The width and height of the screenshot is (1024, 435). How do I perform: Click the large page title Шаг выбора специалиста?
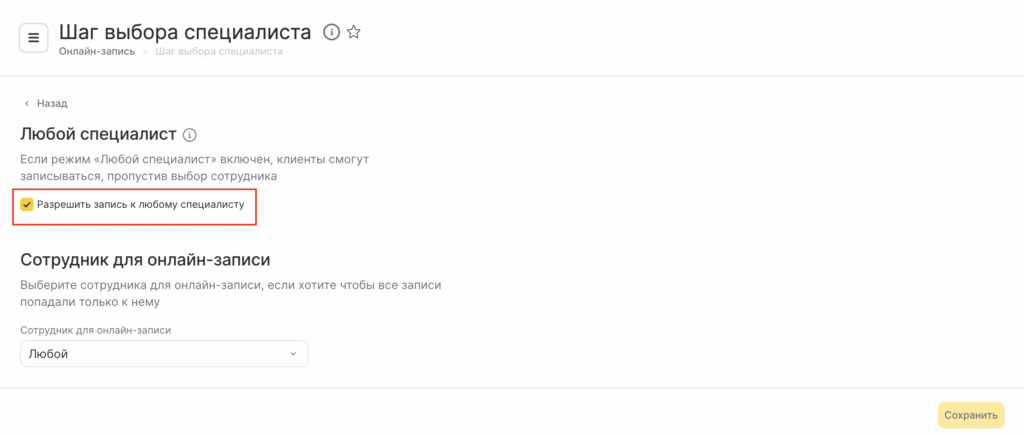[x=185, y=32]
